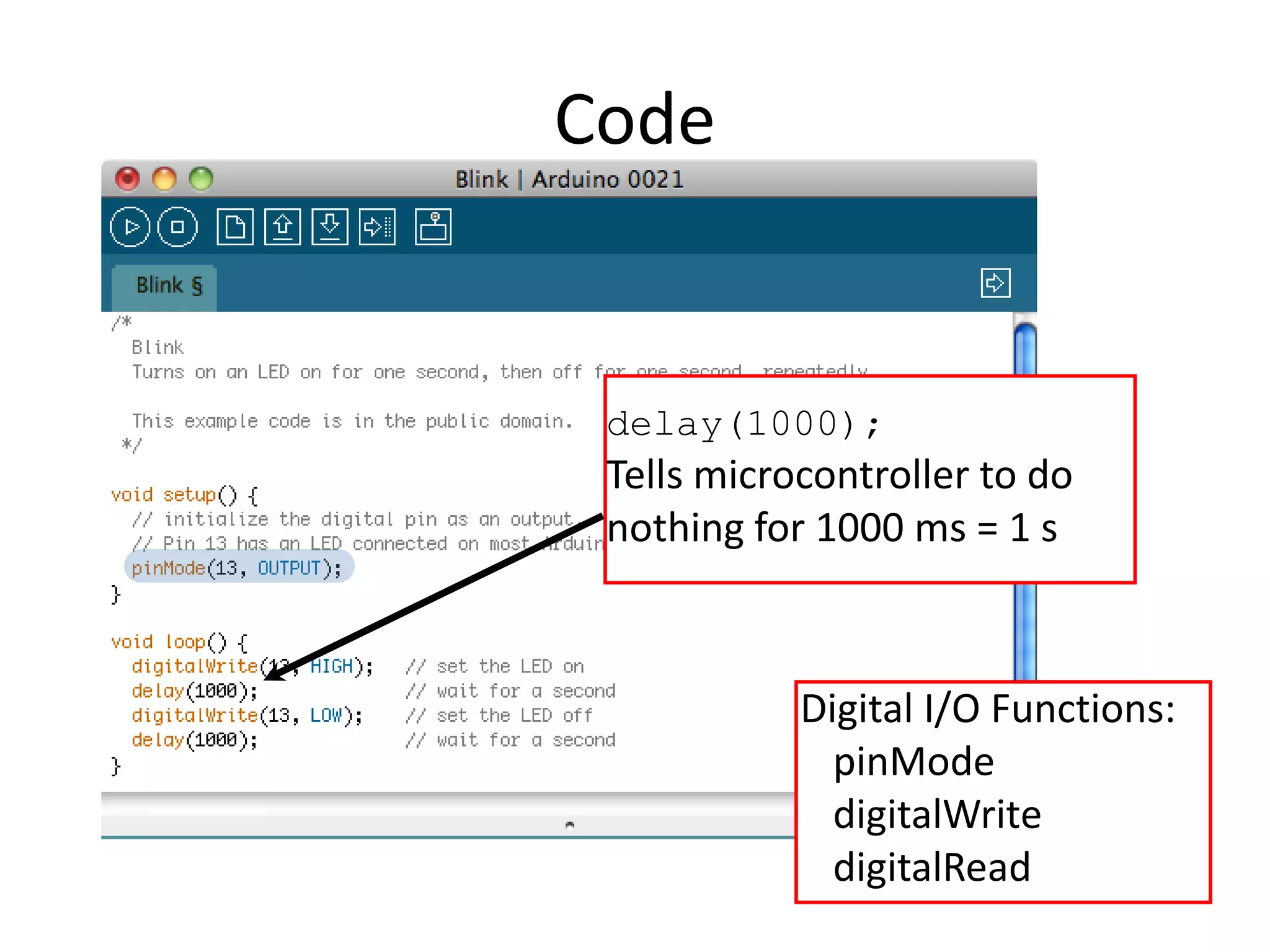Open the Serial Monitor icon
Viewport: 1270px width, 952px height.
[433, 227]
